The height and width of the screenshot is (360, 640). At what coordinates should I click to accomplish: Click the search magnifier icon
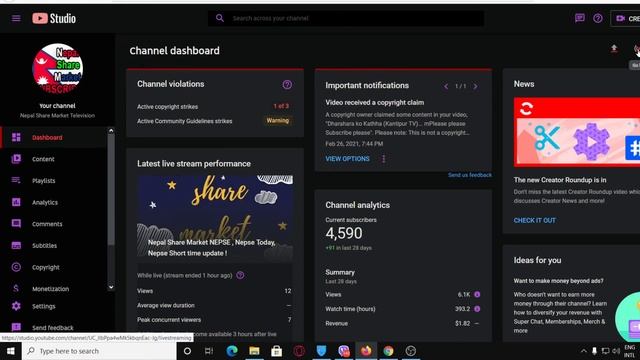220,18
